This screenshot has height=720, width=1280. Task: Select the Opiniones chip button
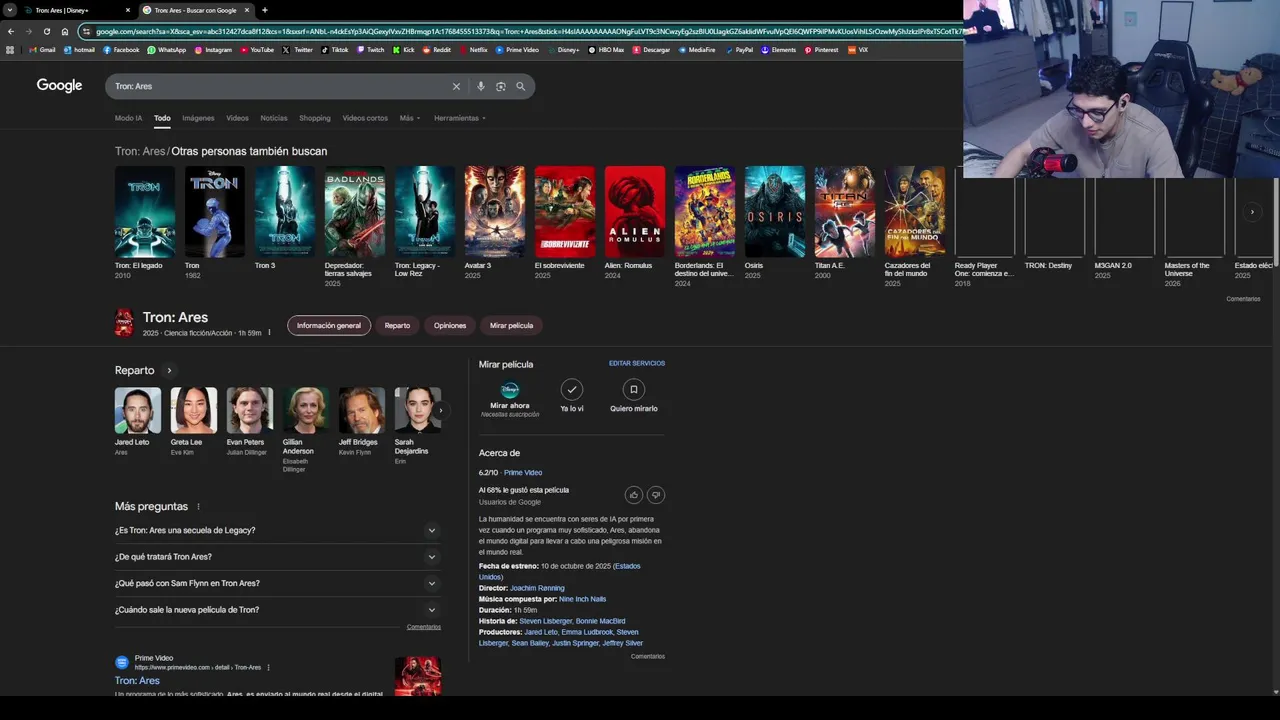(x=450, y=325)
